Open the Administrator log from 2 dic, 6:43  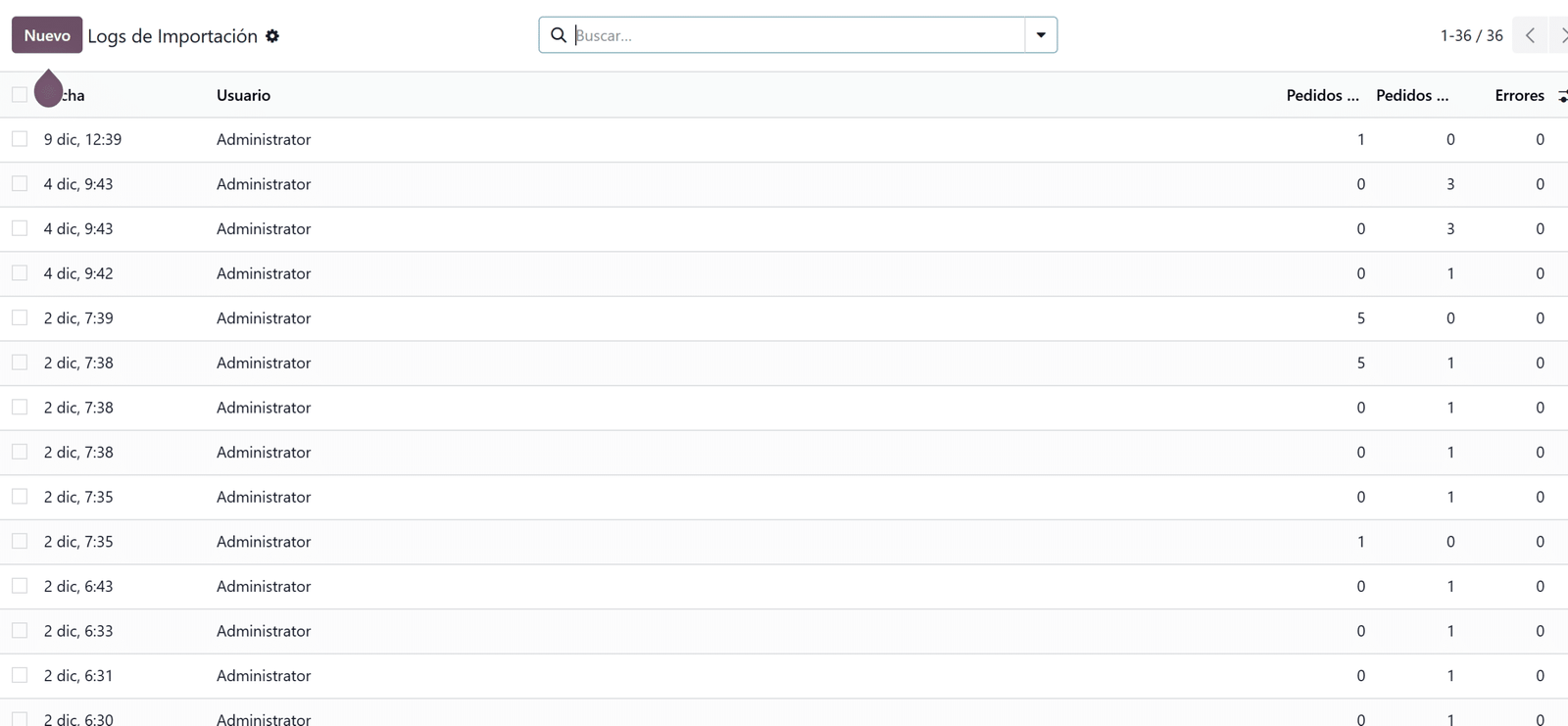(263, 585)
